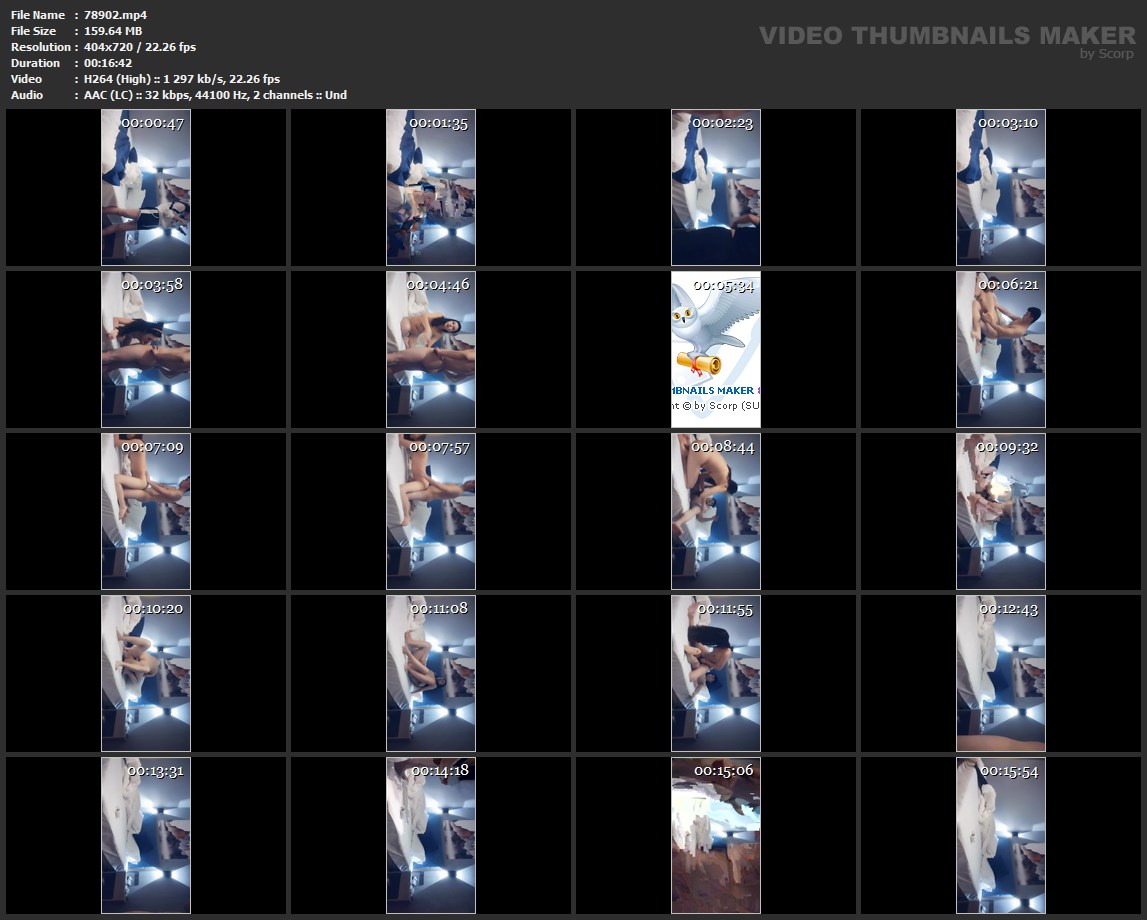
Task: Open the thumbnail at 00:02:23
Action: pos(716,188)
